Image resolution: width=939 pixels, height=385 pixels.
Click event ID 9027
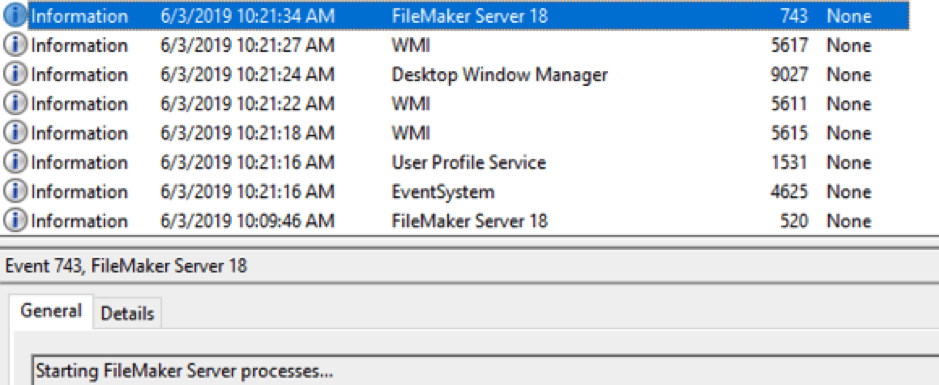790,74
